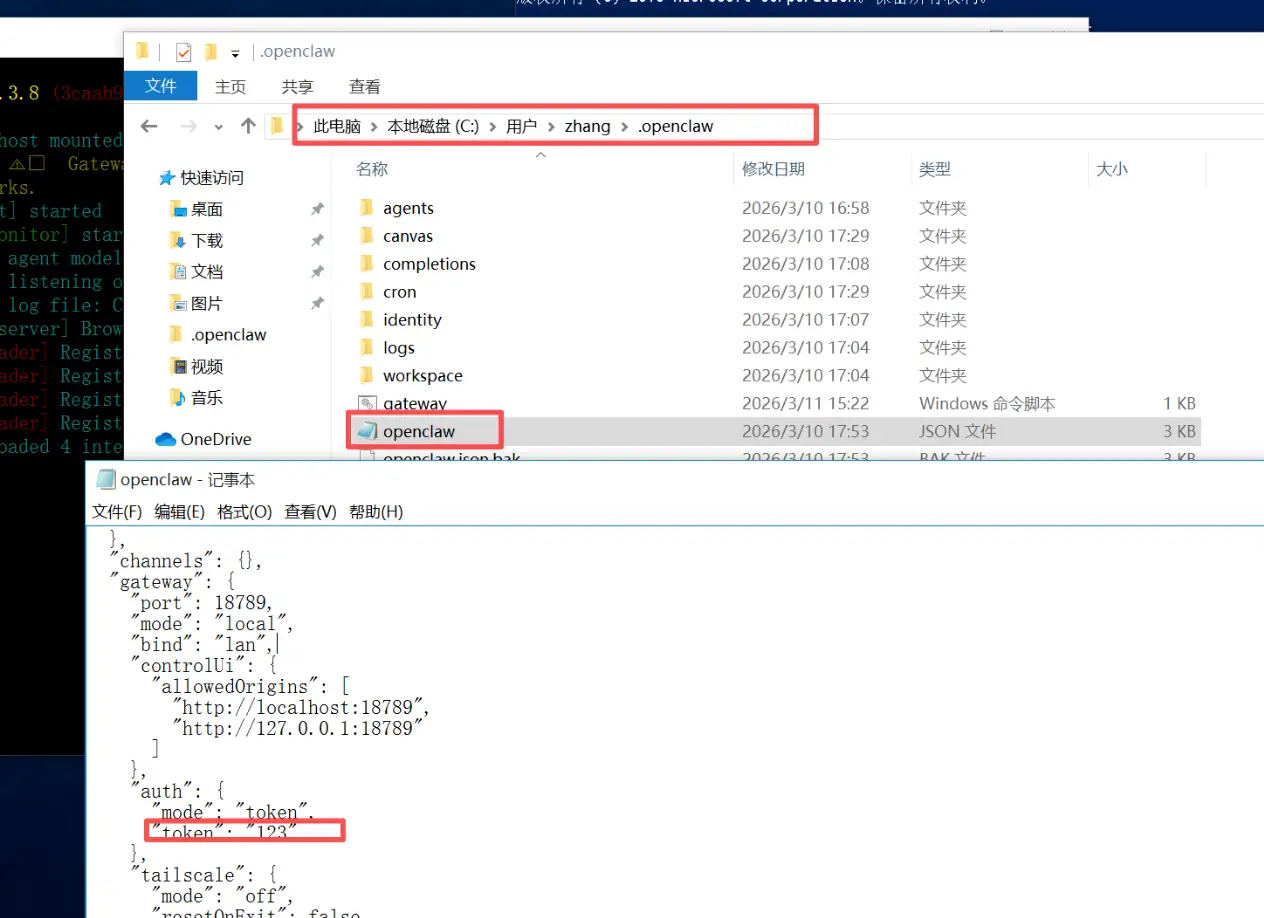Switch to the 主页 ribbon tab

231,87
